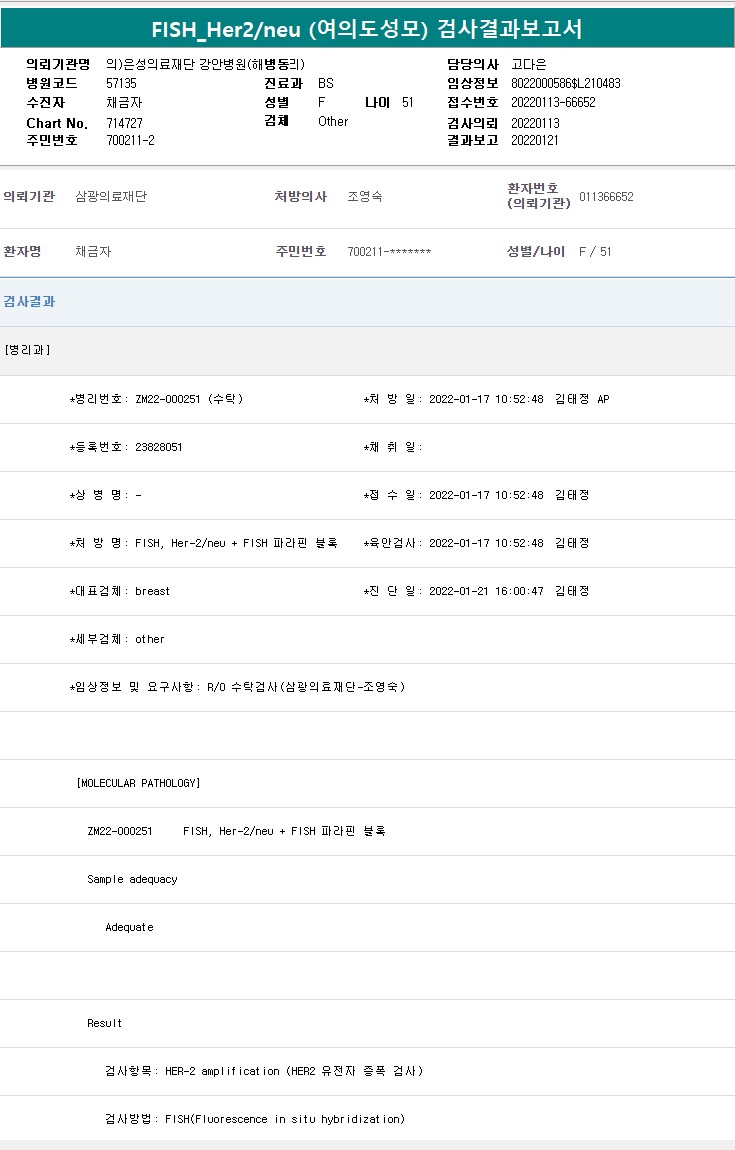Screen dimensions: 735x1150
Task: Select the Adequate result text
Action: tap(129, 927)
